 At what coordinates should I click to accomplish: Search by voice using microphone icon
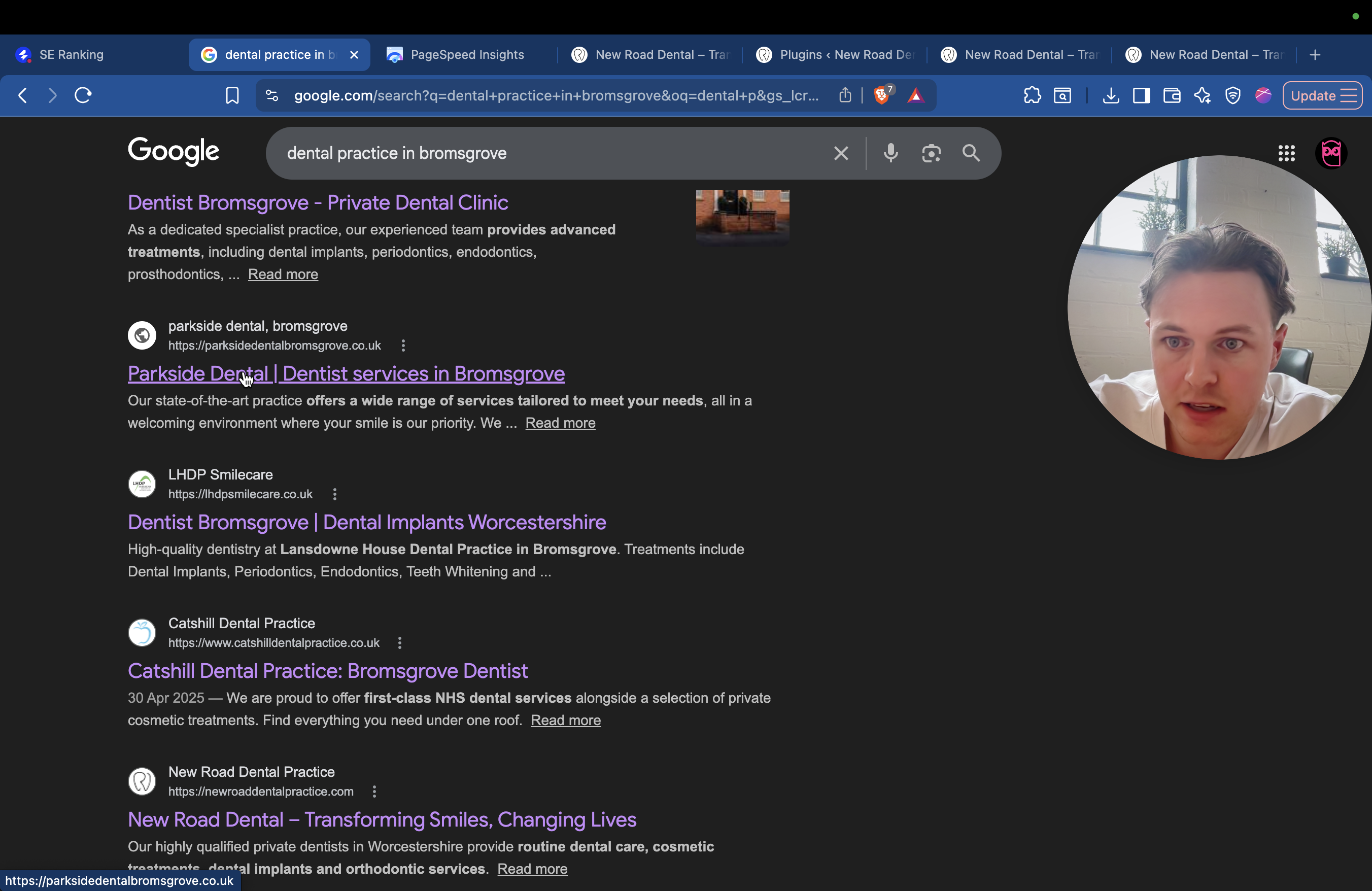890,153
